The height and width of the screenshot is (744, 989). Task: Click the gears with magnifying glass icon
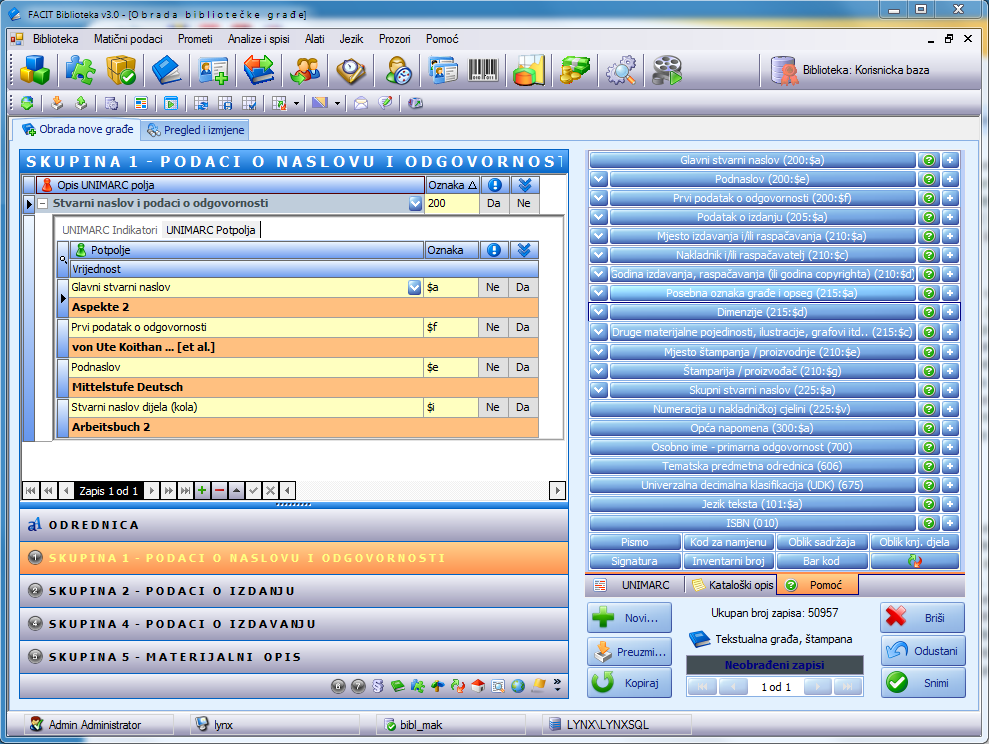[x=621, y=70]
